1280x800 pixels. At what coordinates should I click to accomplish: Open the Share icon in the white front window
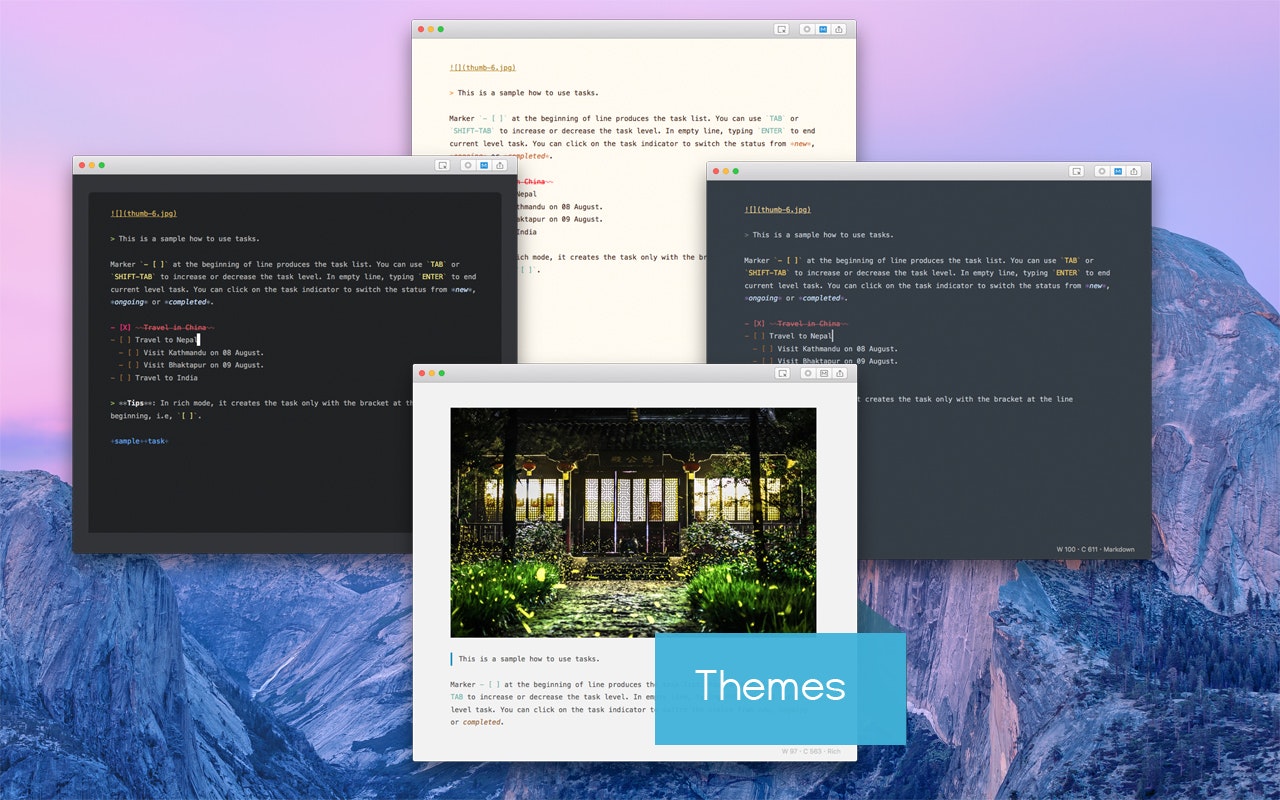pos(840,373)
